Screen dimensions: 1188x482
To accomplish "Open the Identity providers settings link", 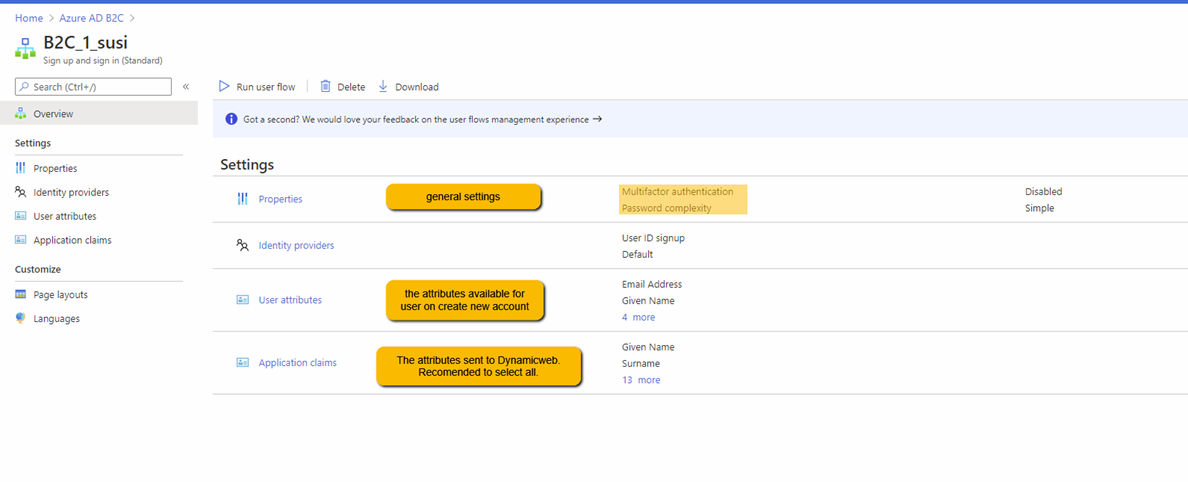I will click(x=296, y=245).
